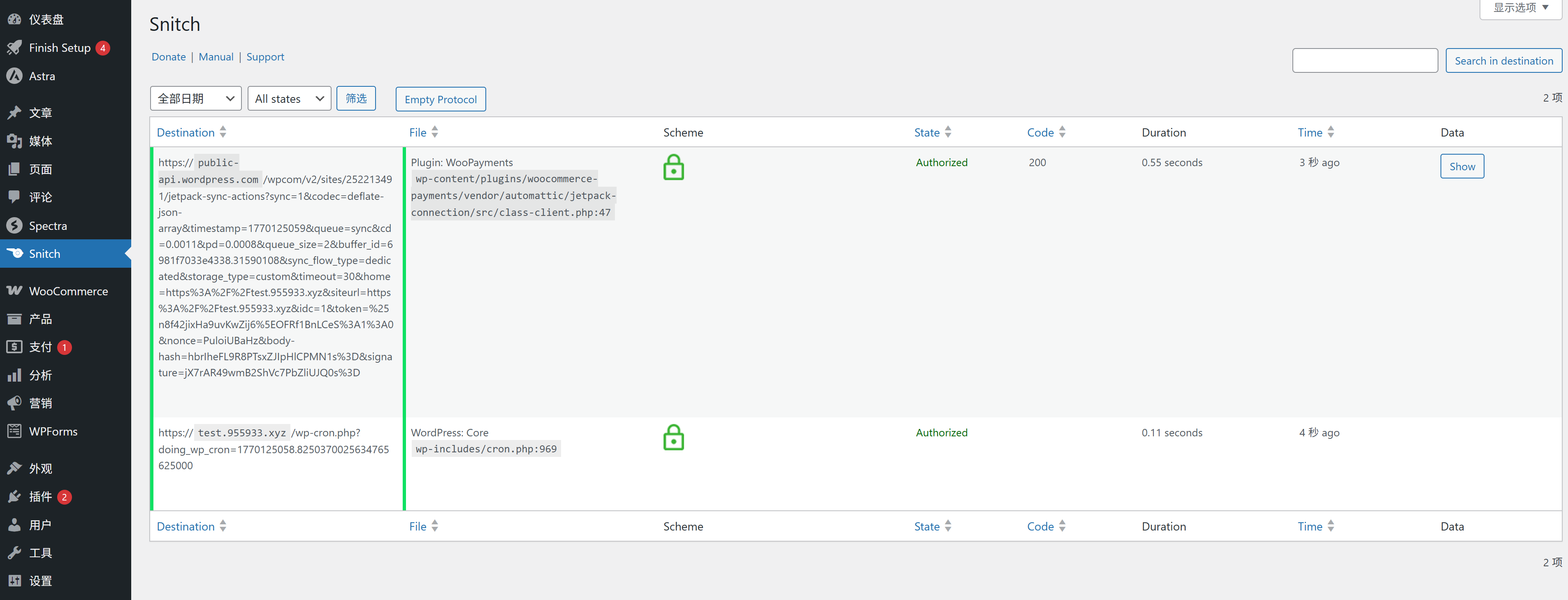Viewport: 1568px width, 600px height.
Task: Click the green lock icon for wp-cron row
Action: point(673,438)
